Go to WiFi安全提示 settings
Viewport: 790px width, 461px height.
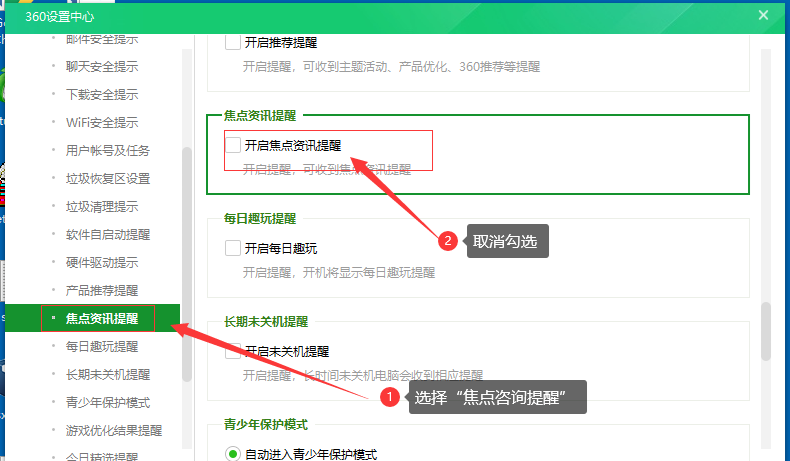tap(102, 122)
